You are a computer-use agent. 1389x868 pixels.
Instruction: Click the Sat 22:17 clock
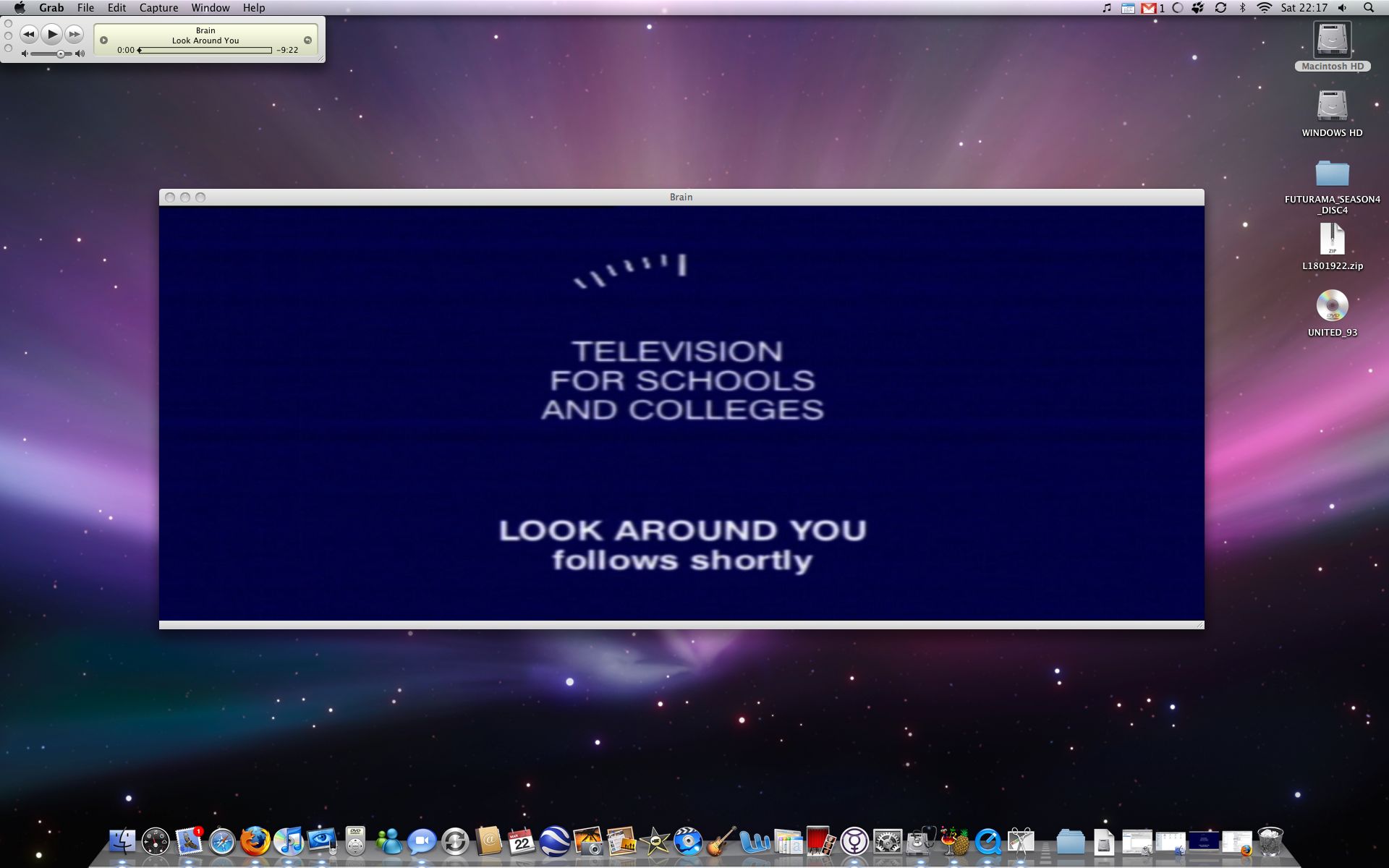click(1304, 8)
